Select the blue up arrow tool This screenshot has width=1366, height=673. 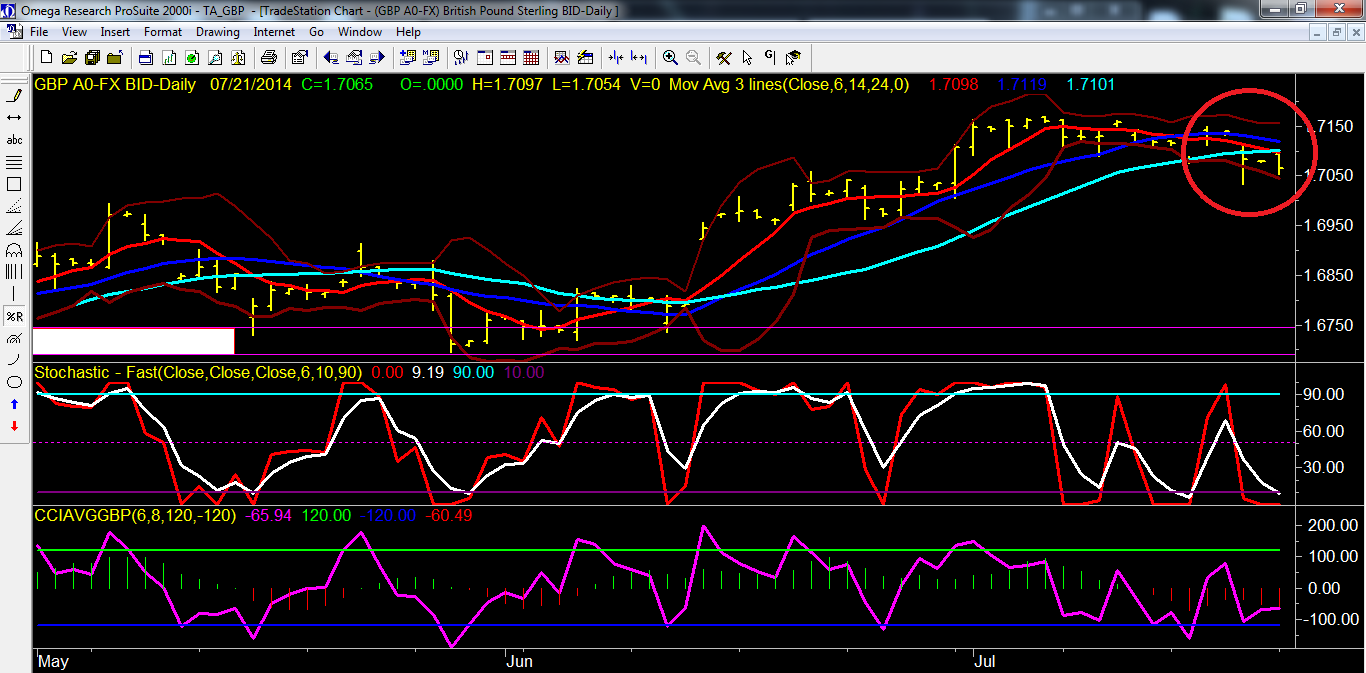point(15,404)
